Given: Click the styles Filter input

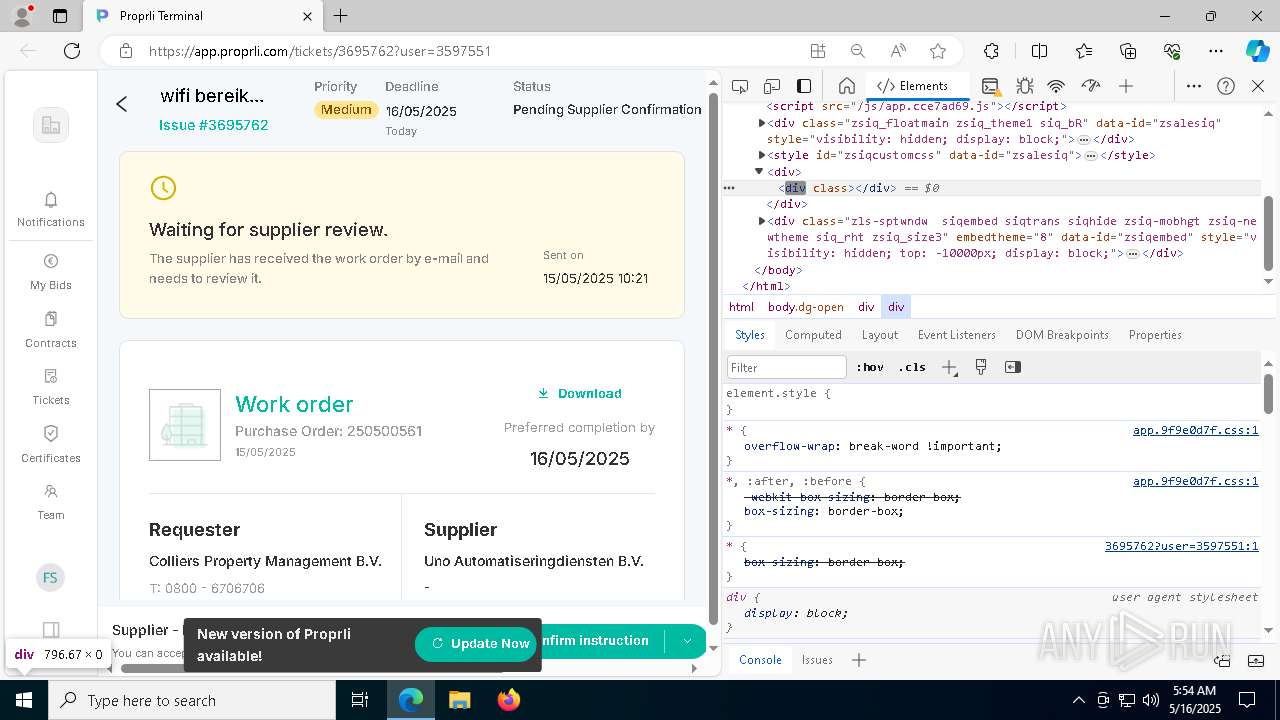Looking at the screenshot, I should 787,367.
